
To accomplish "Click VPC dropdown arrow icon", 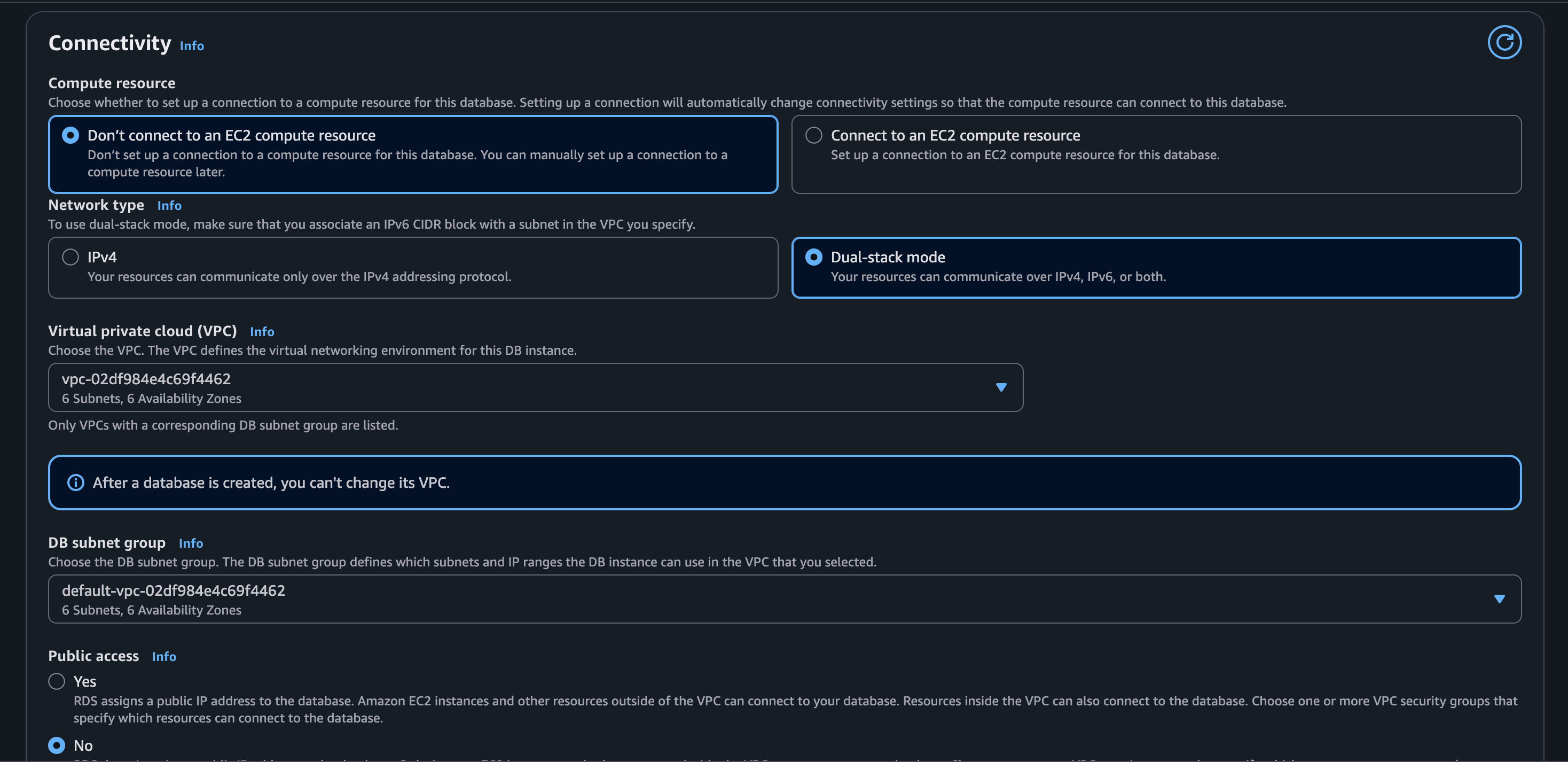I will coord(1001,387).
